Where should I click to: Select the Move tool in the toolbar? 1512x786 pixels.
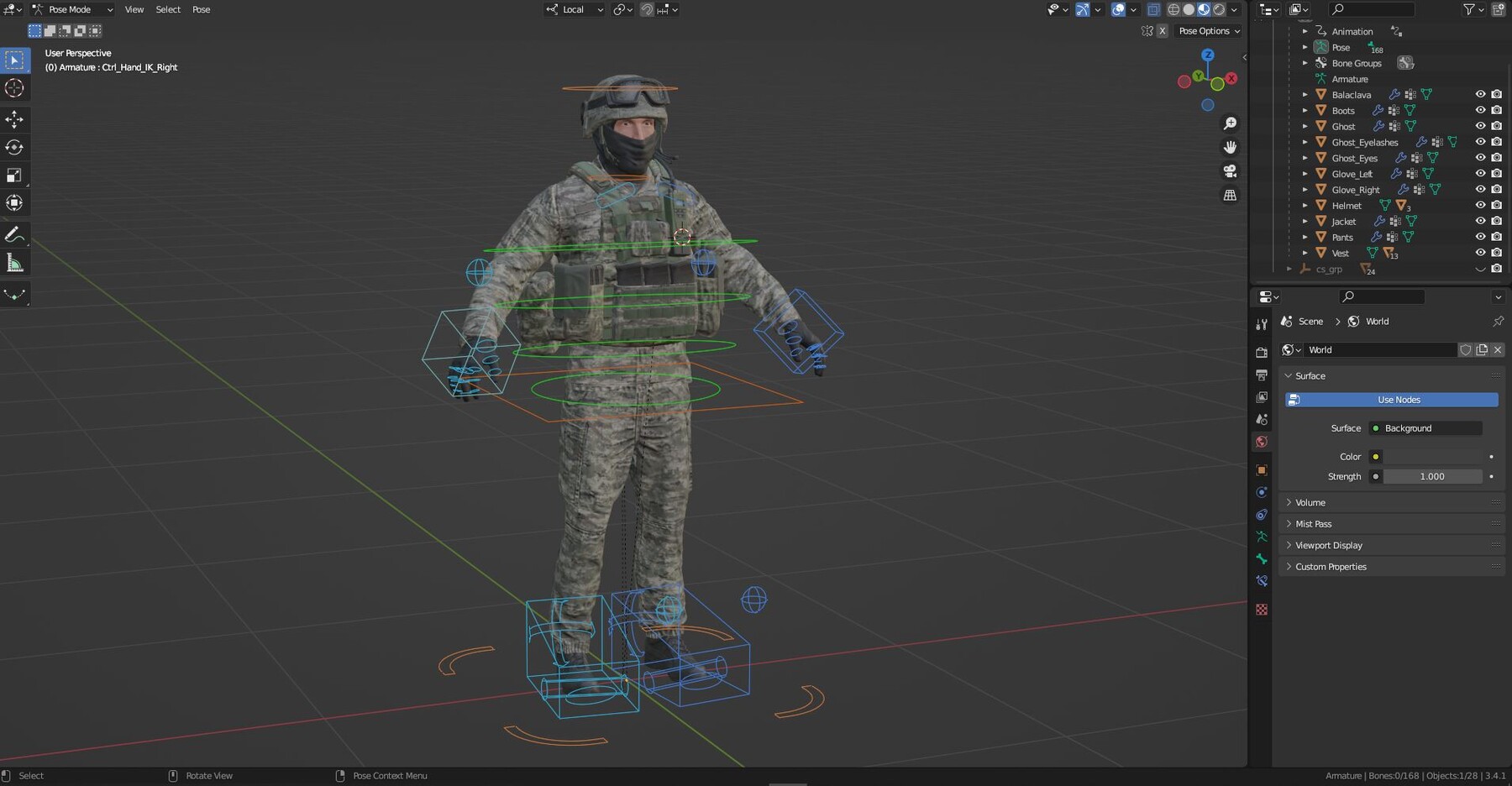click(14, 119)
